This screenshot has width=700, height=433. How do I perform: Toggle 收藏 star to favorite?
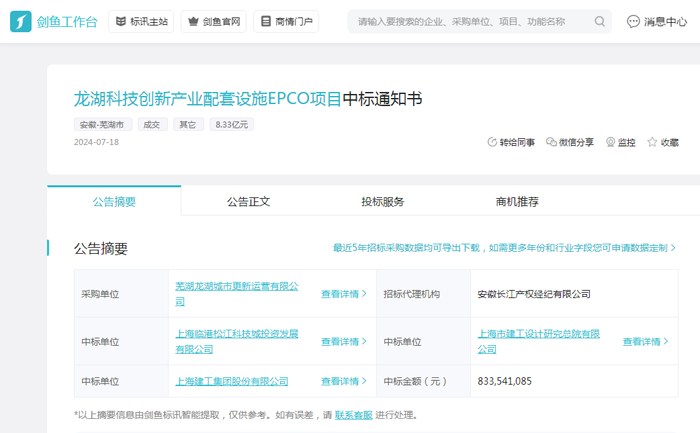652,142
